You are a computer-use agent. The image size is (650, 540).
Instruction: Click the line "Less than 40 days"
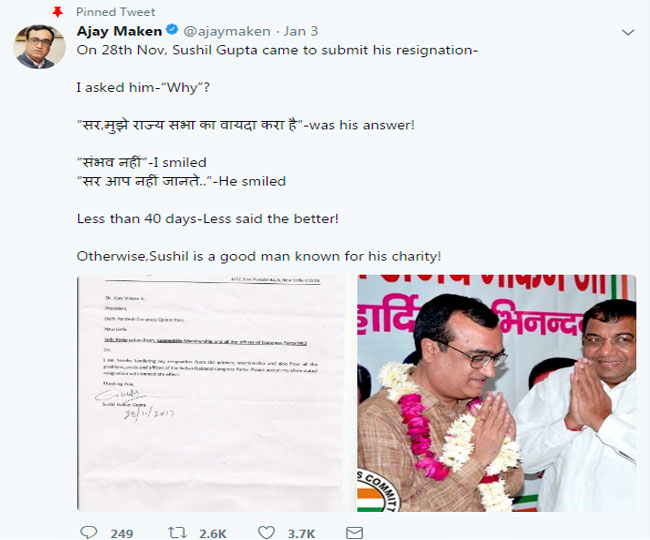coord(208,218)
